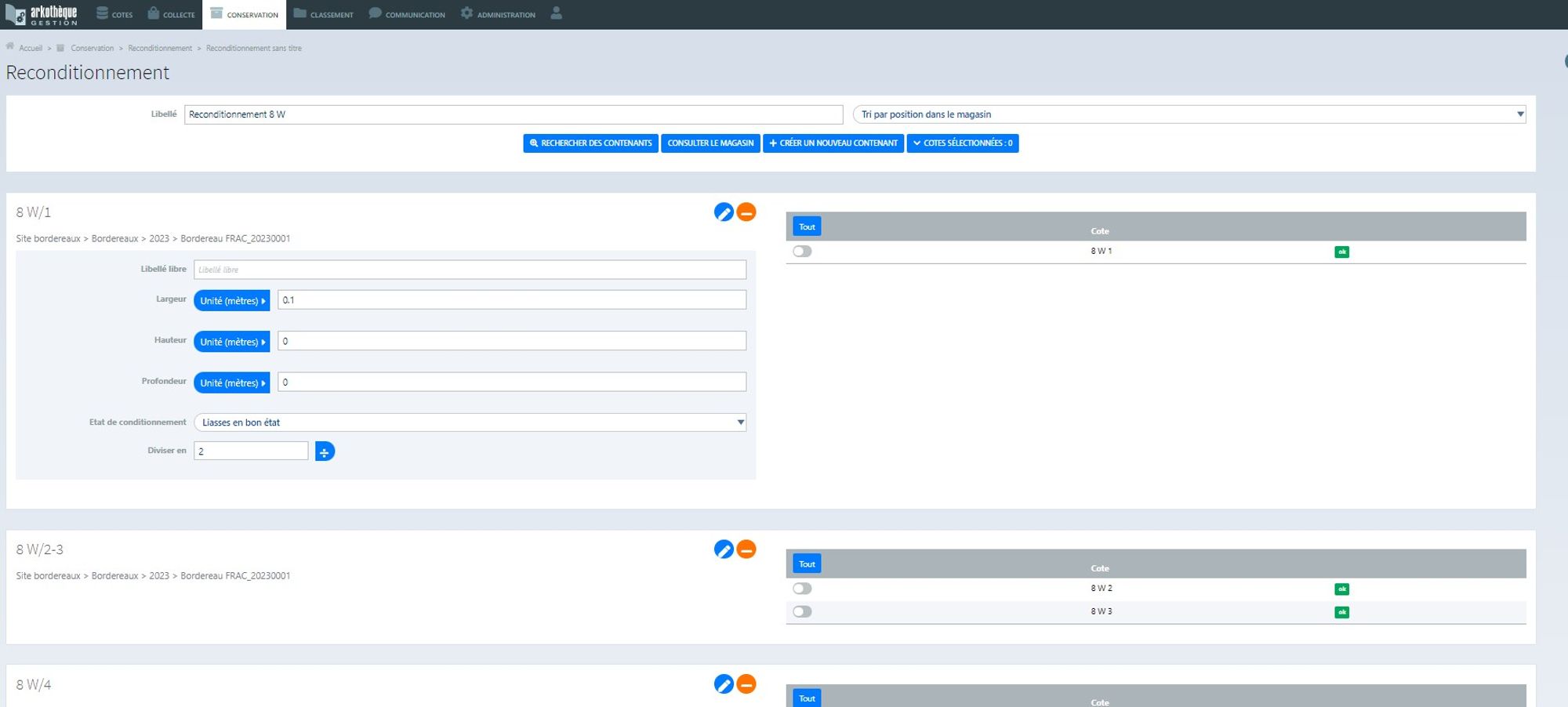Click the edit pencil icon for 8 W/4
The width and height of the screenshot is (1568, 707).
pos(723,684)
